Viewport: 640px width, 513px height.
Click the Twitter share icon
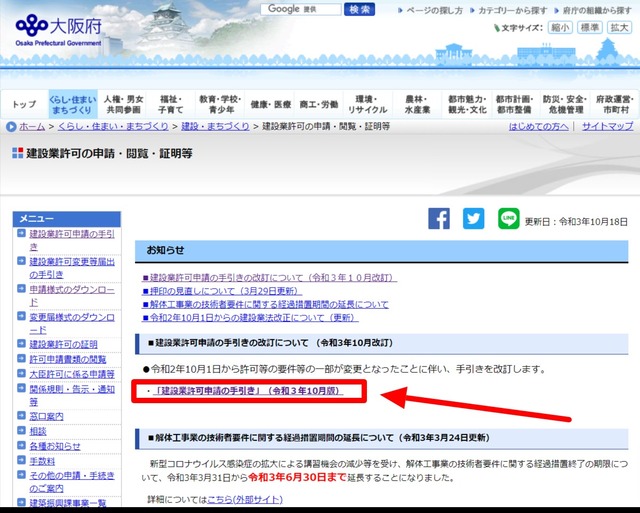pyautogui.click(x=473, y=219)
